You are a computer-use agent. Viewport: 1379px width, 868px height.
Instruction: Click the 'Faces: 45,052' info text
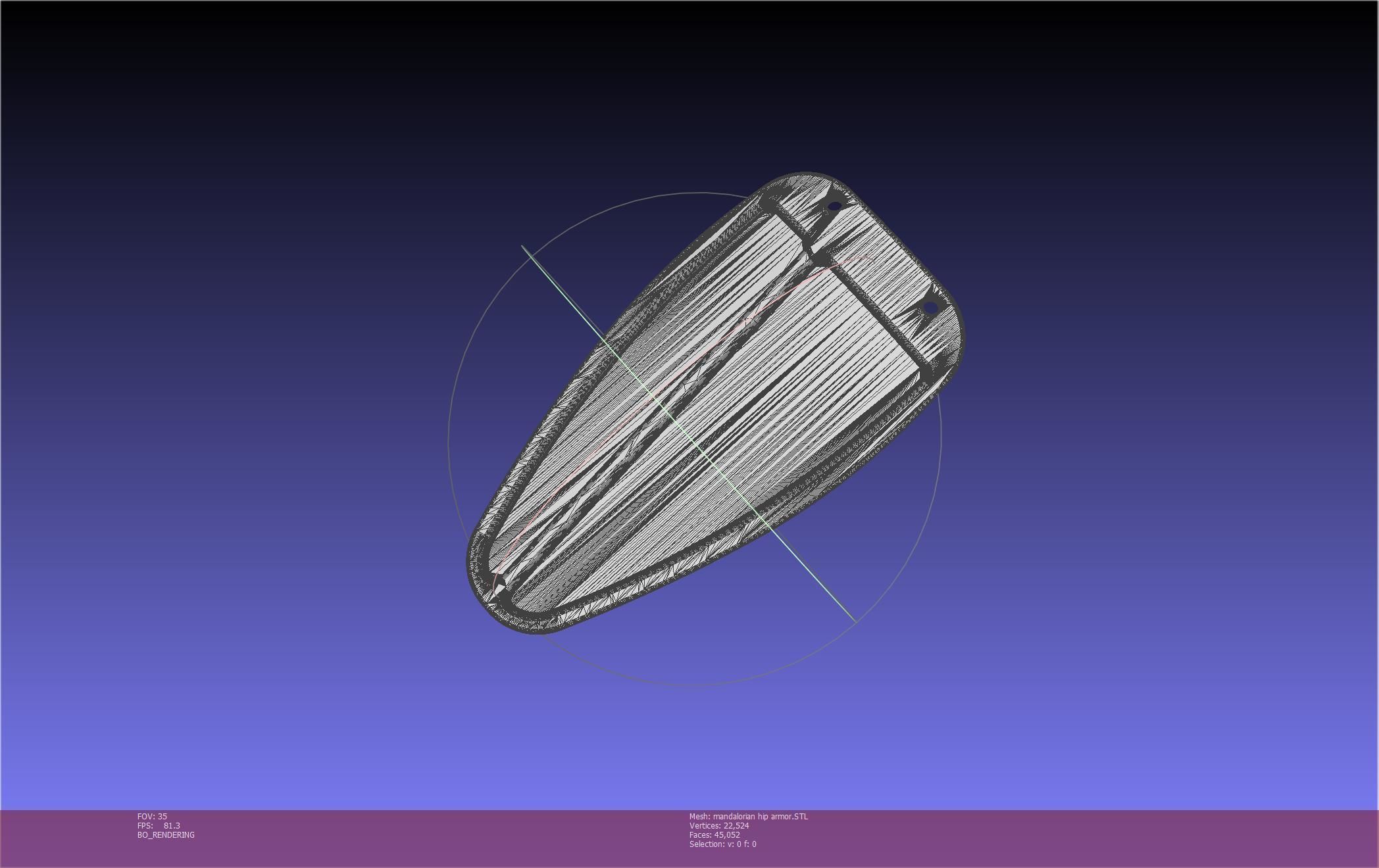click(715, 834)
